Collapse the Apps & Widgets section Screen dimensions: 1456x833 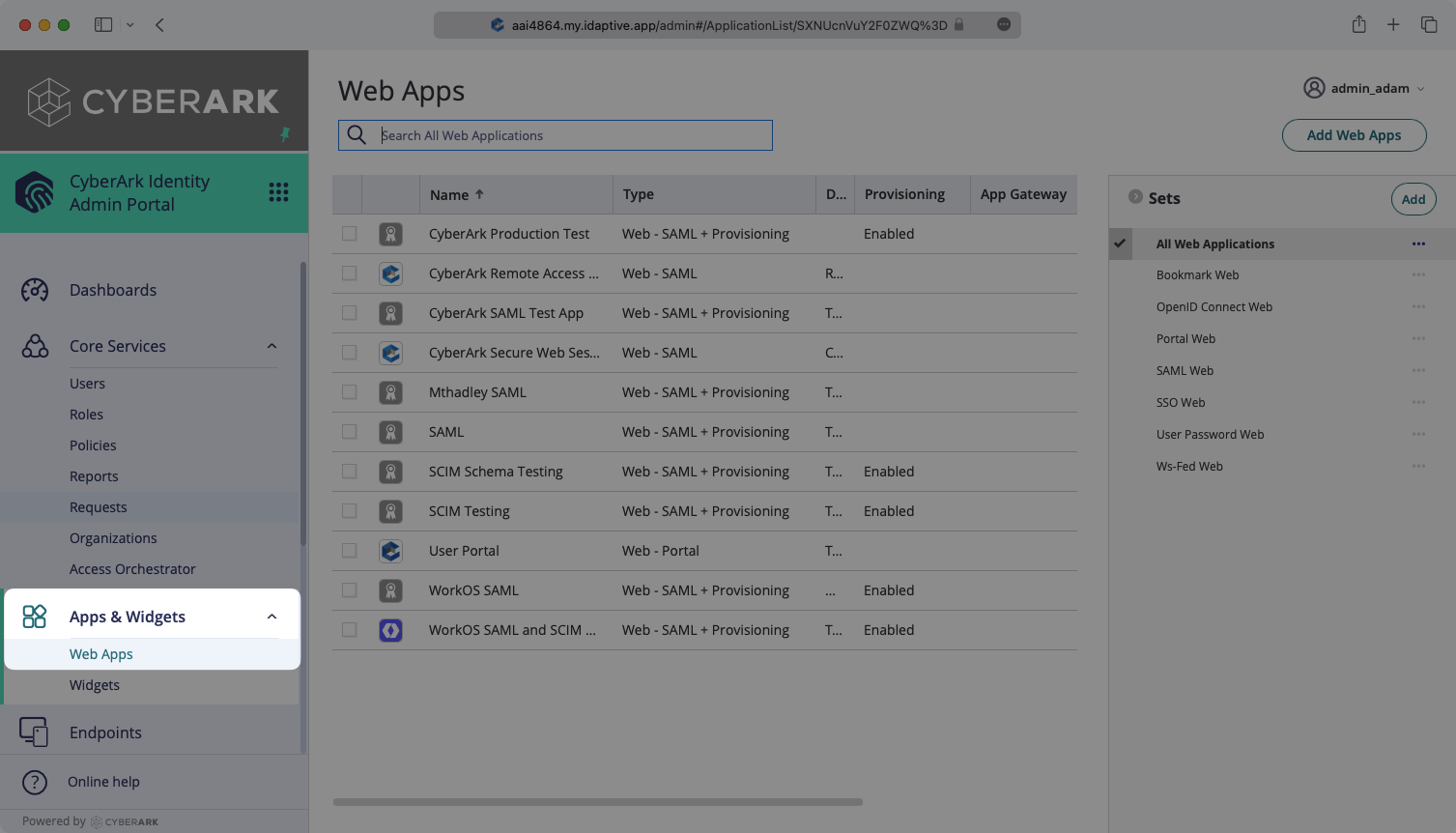(271, 617)
